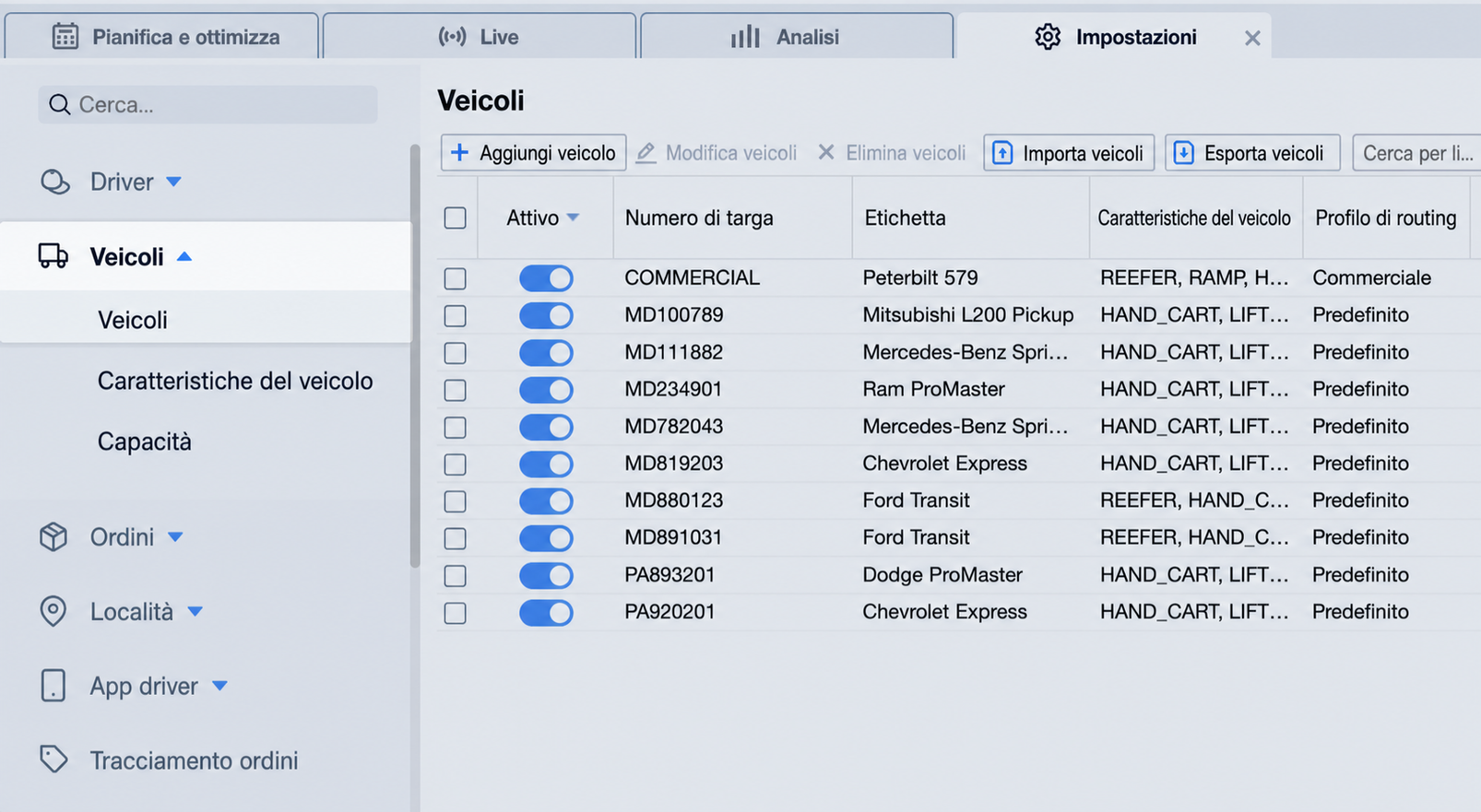This screenshot has width=1481, height=812.
Task: Click the download icon of Esporta veicoli
Action: (1184, 153)
